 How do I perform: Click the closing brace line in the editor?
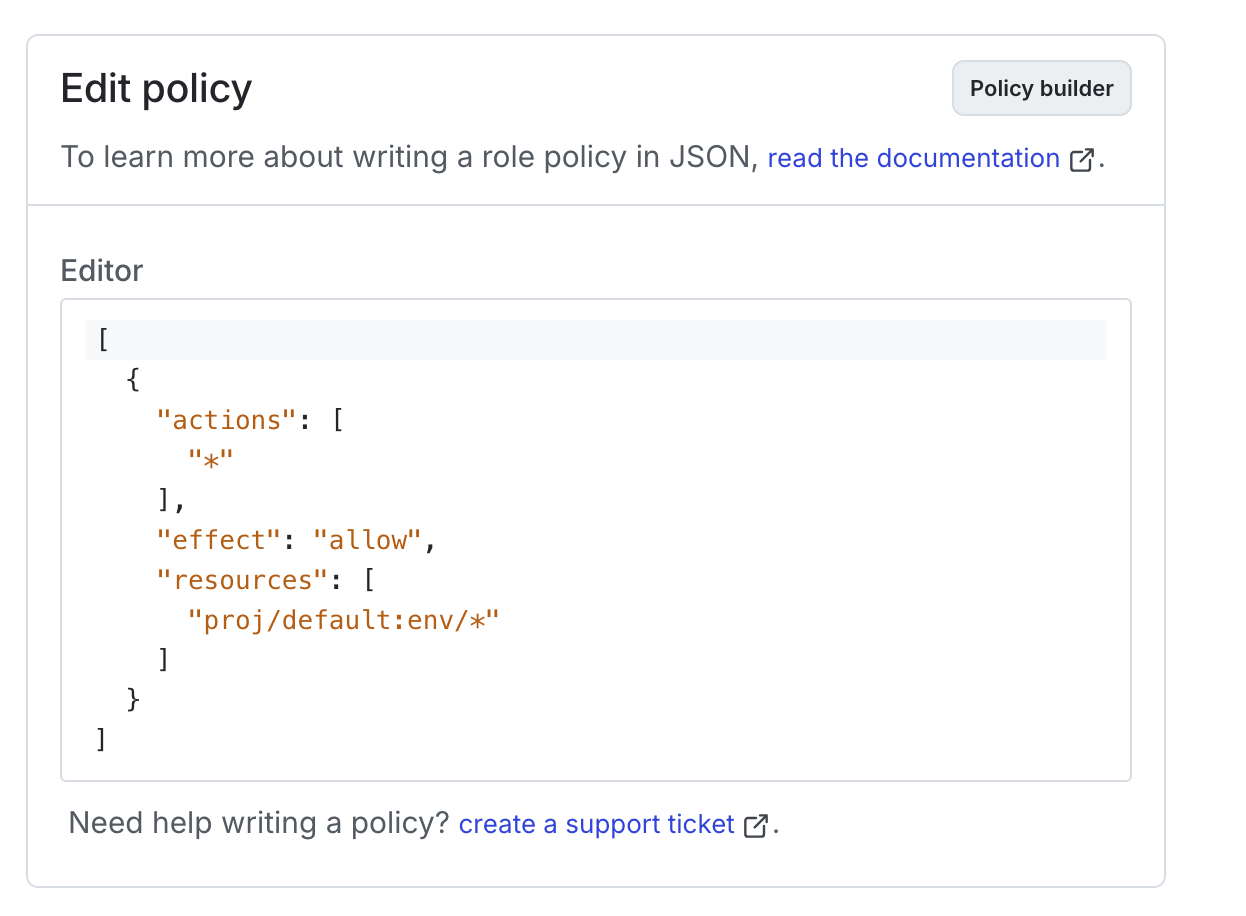tap(134, 699)
